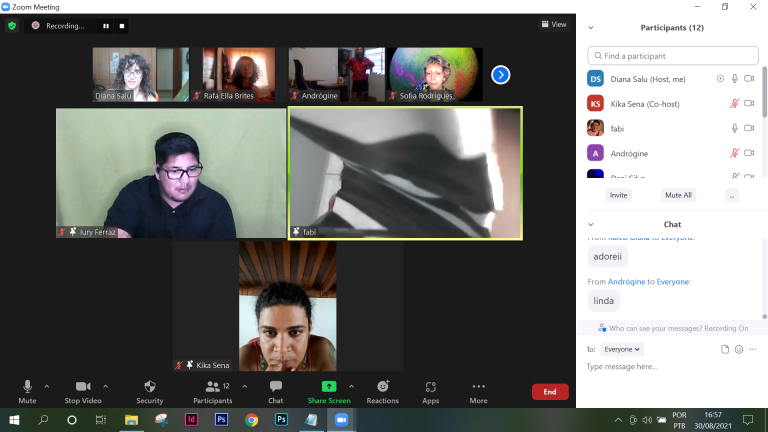Screen dimensions: 768x432
Task: Click the recording indicator beside Diana Salu
Action: click(720, 78)
